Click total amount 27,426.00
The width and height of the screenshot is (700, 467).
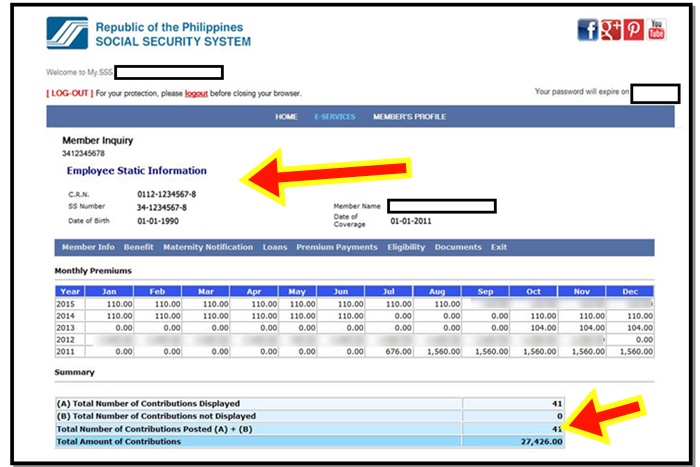(x=541, y=442)
